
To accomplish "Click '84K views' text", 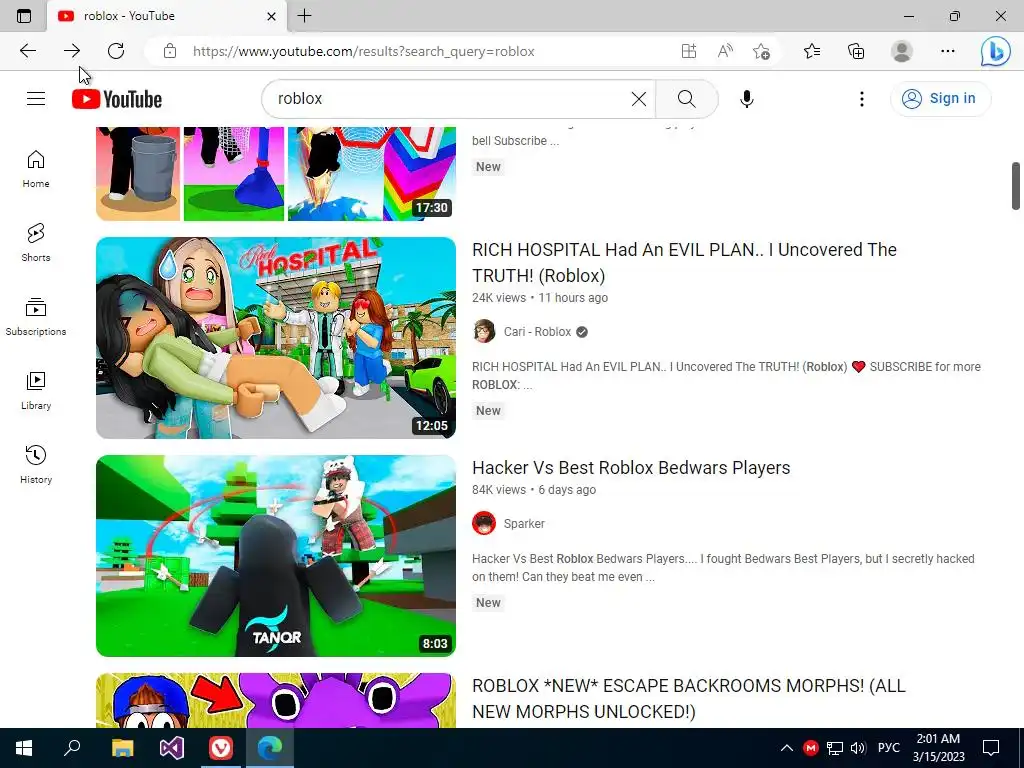I will coord(498,490).
